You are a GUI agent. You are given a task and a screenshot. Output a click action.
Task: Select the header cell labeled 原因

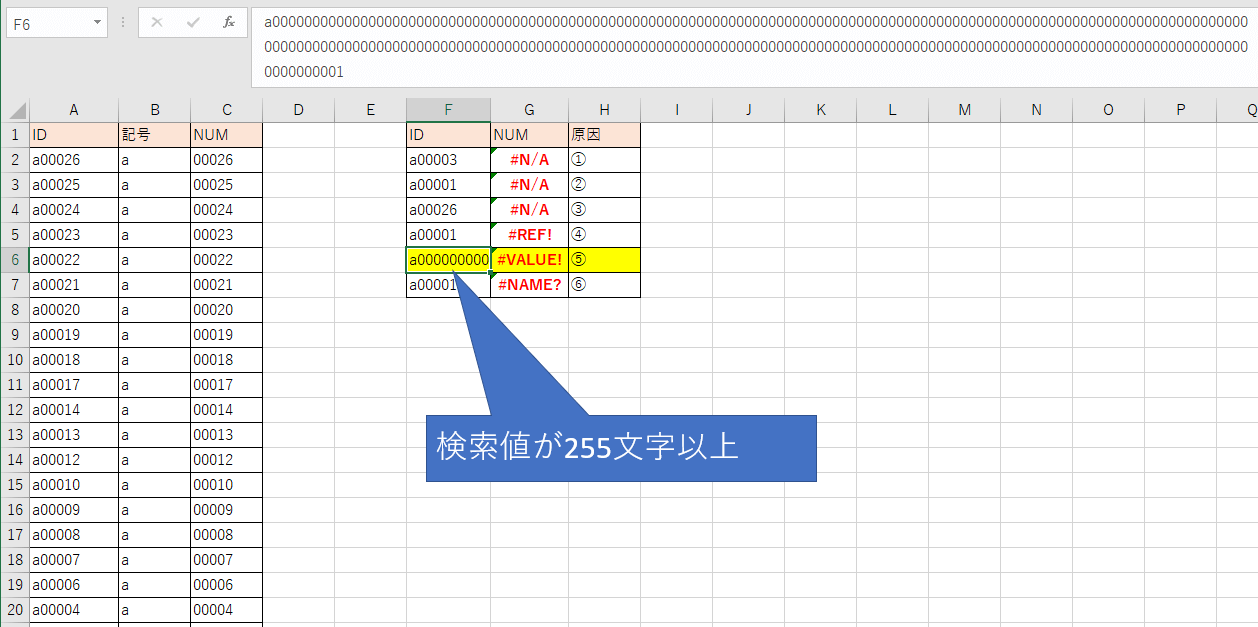click(604, 135)
